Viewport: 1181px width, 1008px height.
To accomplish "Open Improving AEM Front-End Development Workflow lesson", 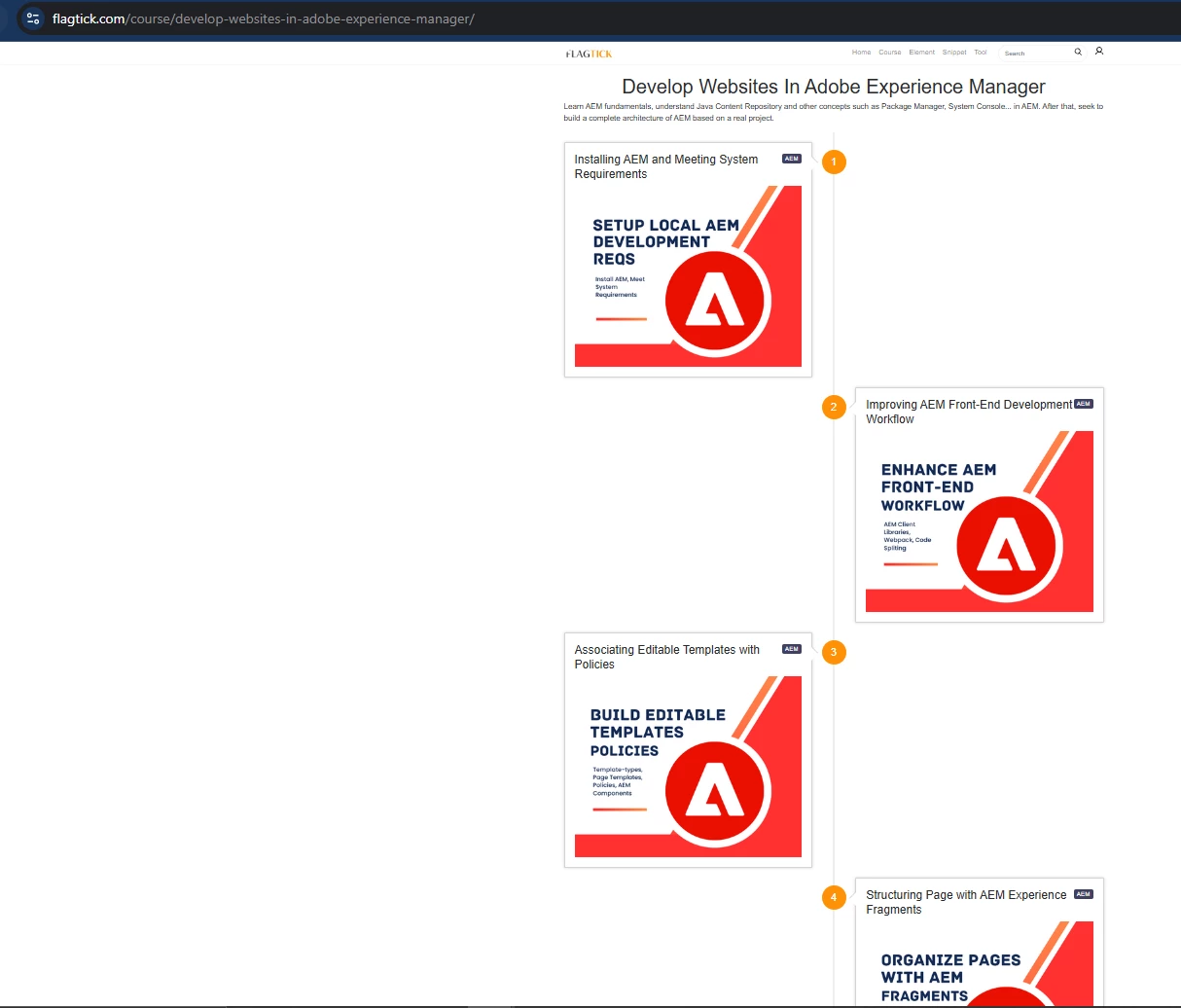I will click(969, 412).
